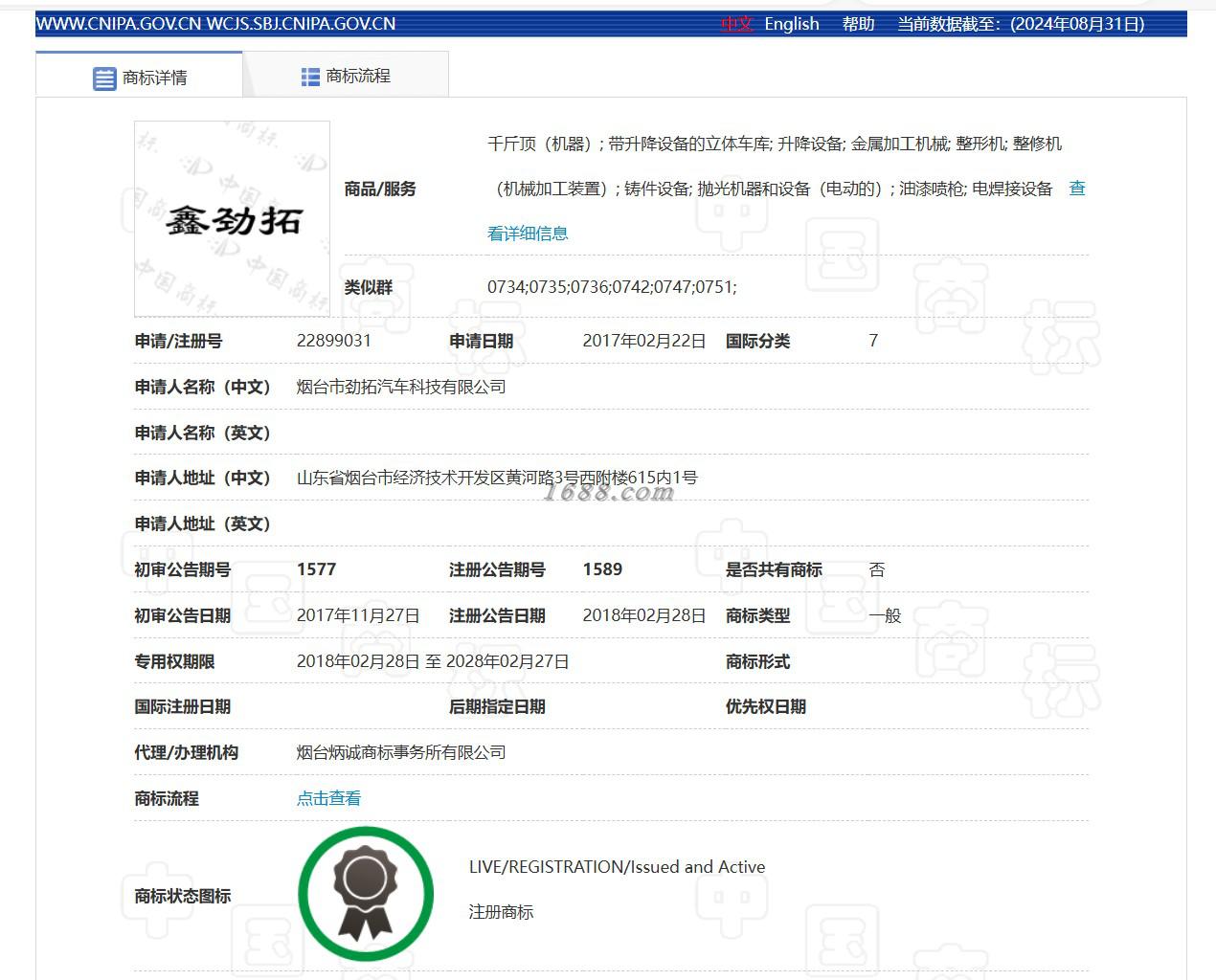Select LIVE/REGISTRATION/Issued and Active status text
The height and width of the screenshot is (980, 1216).
click(x=617, y=867)
